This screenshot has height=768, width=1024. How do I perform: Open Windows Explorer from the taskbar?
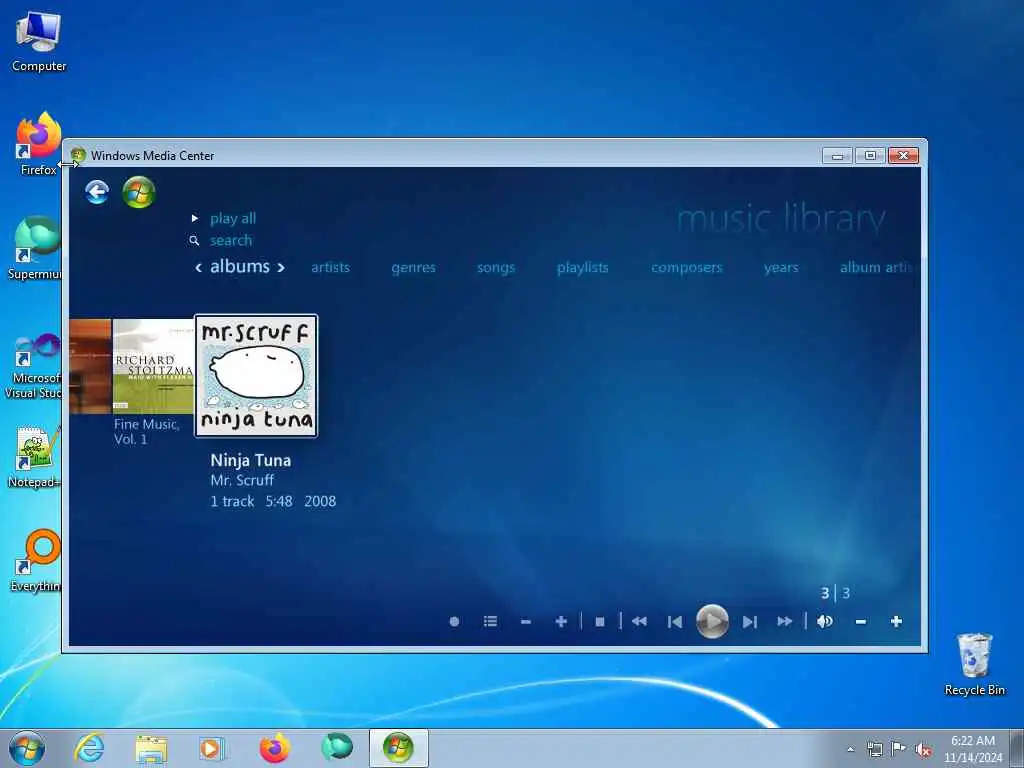coord(151,748)
